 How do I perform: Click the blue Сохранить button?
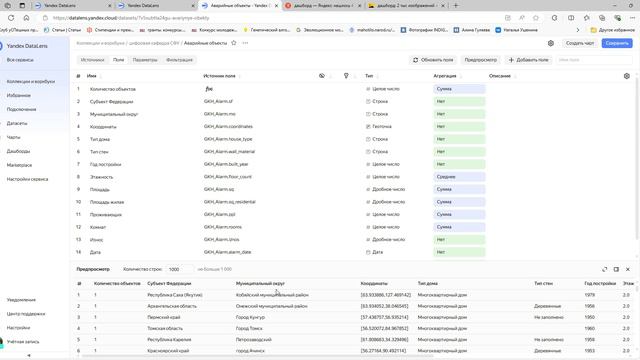[x=617, y=43]
